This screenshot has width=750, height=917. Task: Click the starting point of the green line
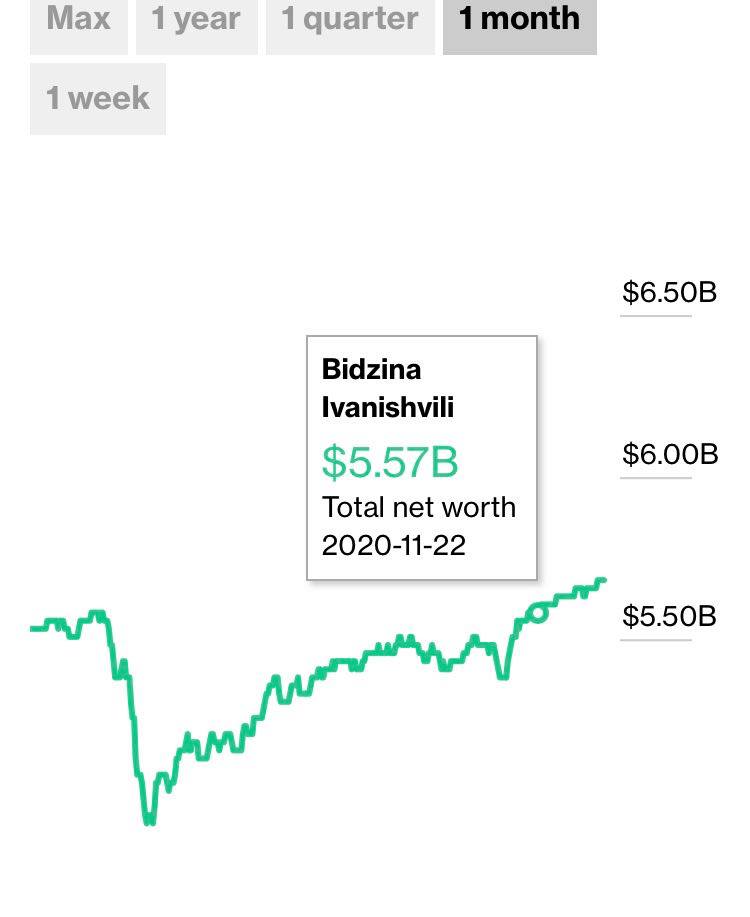point(33,629)
